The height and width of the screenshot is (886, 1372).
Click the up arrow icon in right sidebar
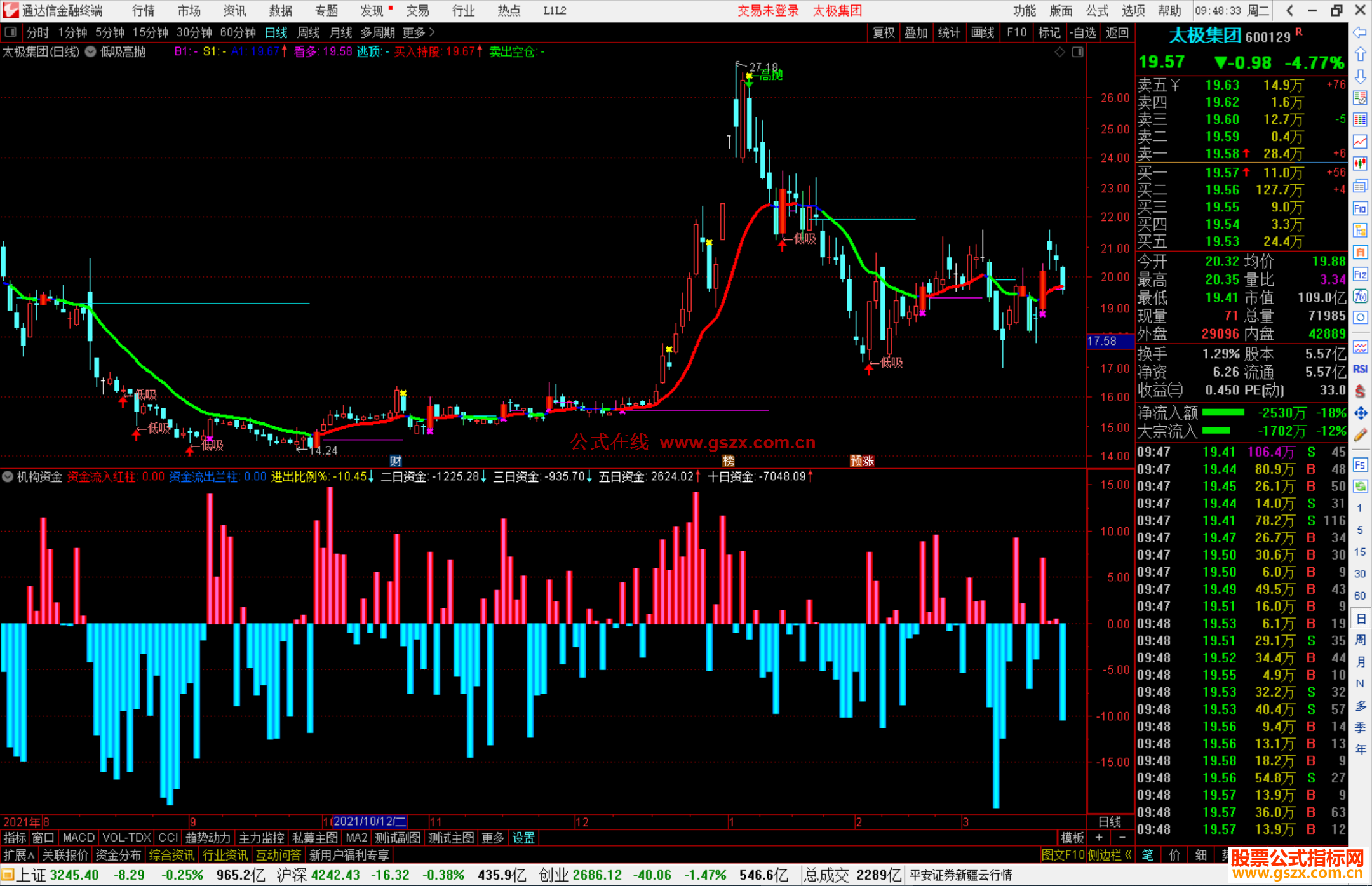pyautogui.click(x=1360, y=54)
